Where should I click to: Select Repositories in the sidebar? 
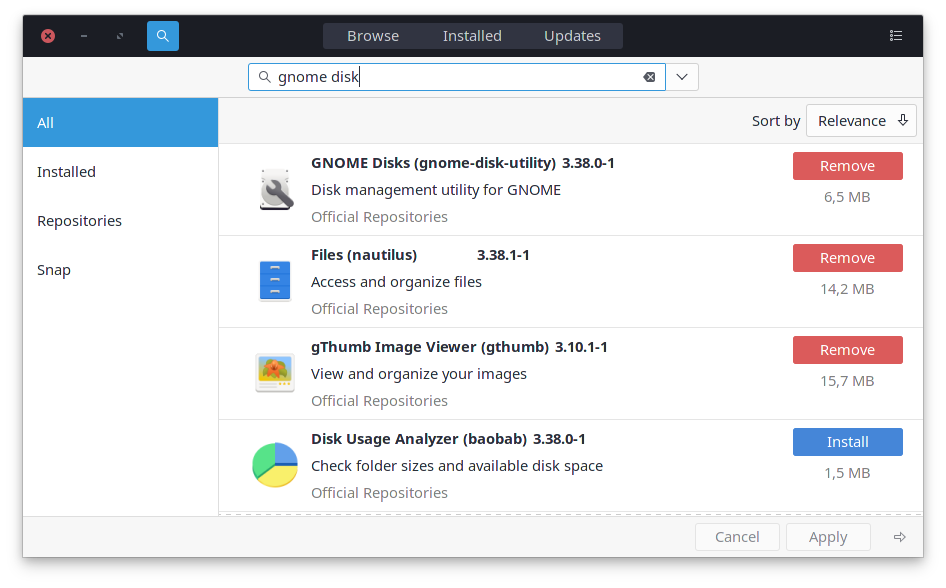(121, 221)
